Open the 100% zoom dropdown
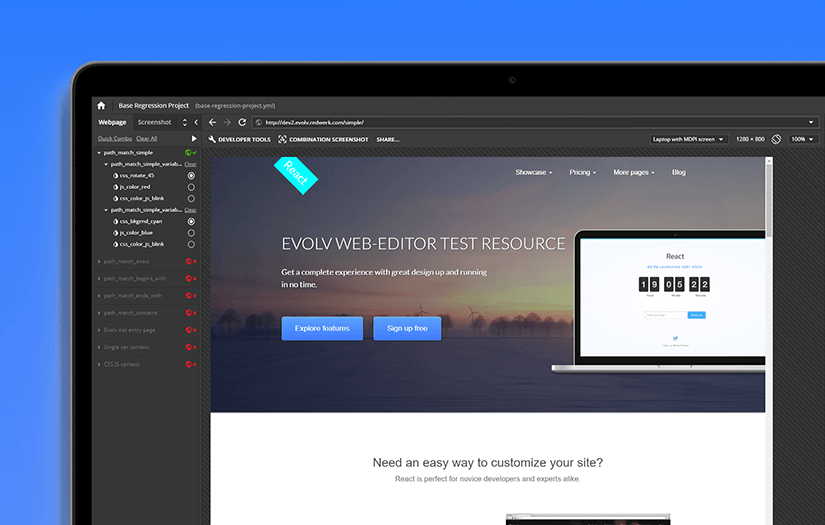The height and width of the screenshot is (525, 825). point(802,139)
